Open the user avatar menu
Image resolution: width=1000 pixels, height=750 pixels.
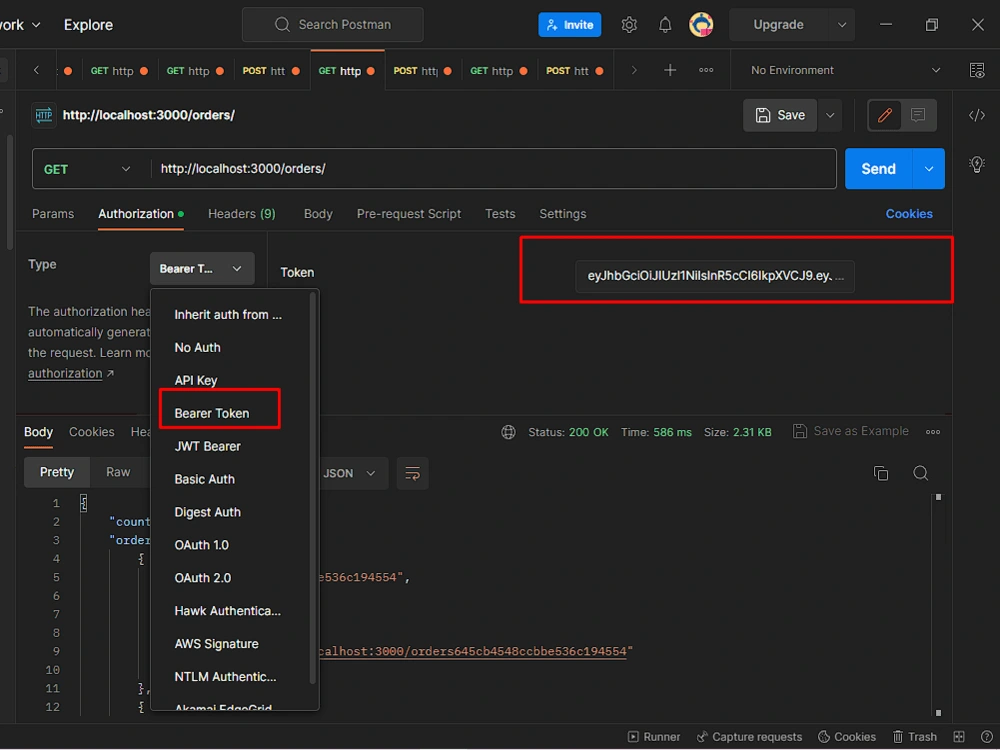[x=701, y=25]
